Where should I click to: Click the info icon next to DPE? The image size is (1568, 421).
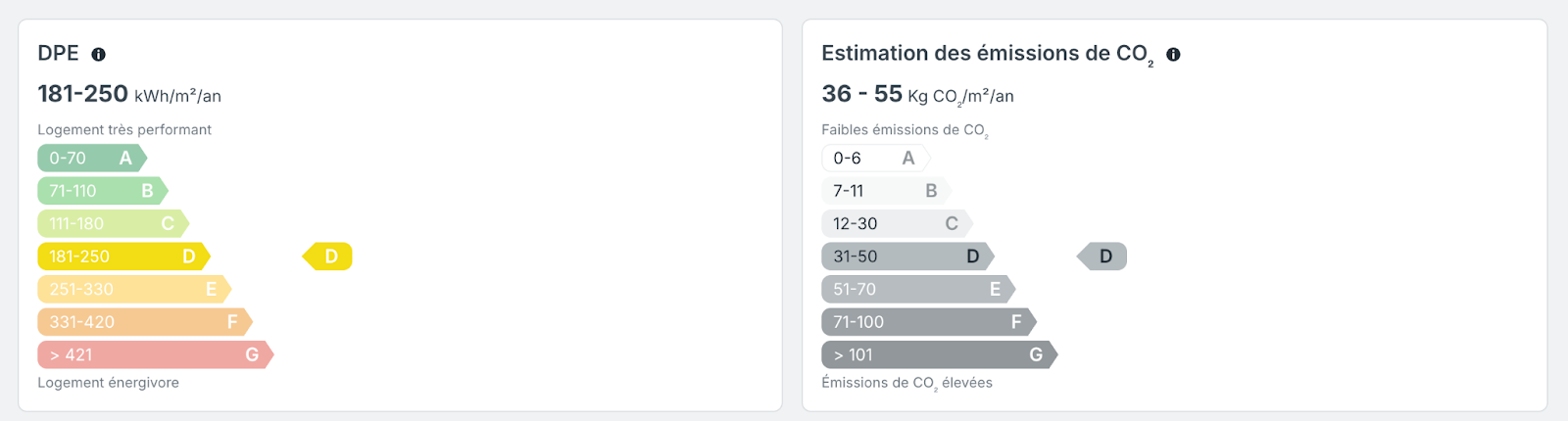click(98, 55)
